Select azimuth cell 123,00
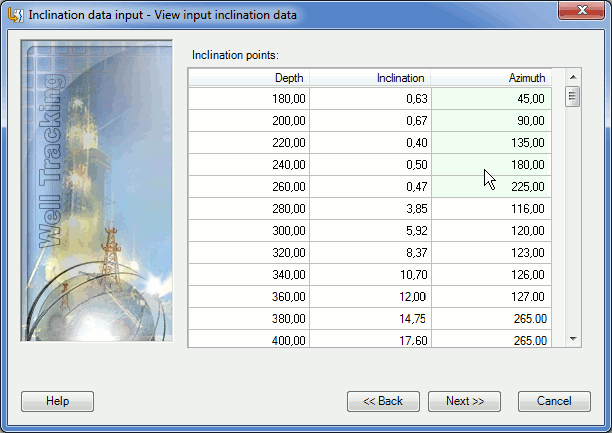Image resolution: width=612 pixels, height=433 pixels. pyautogui.click(x=491, y=253)
